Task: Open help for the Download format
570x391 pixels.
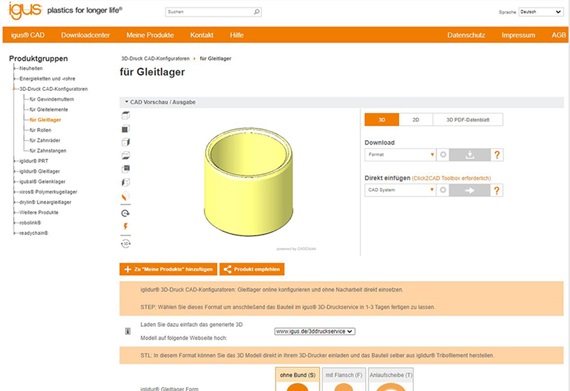Action: (497, 155)
